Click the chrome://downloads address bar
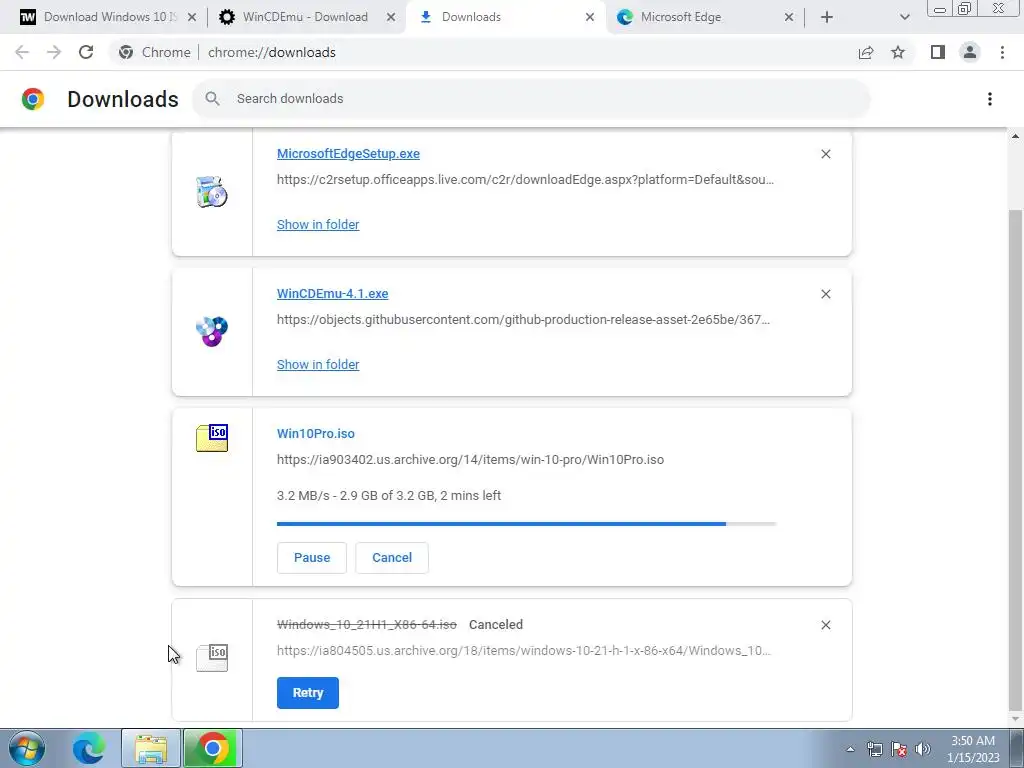 [272, 52]
